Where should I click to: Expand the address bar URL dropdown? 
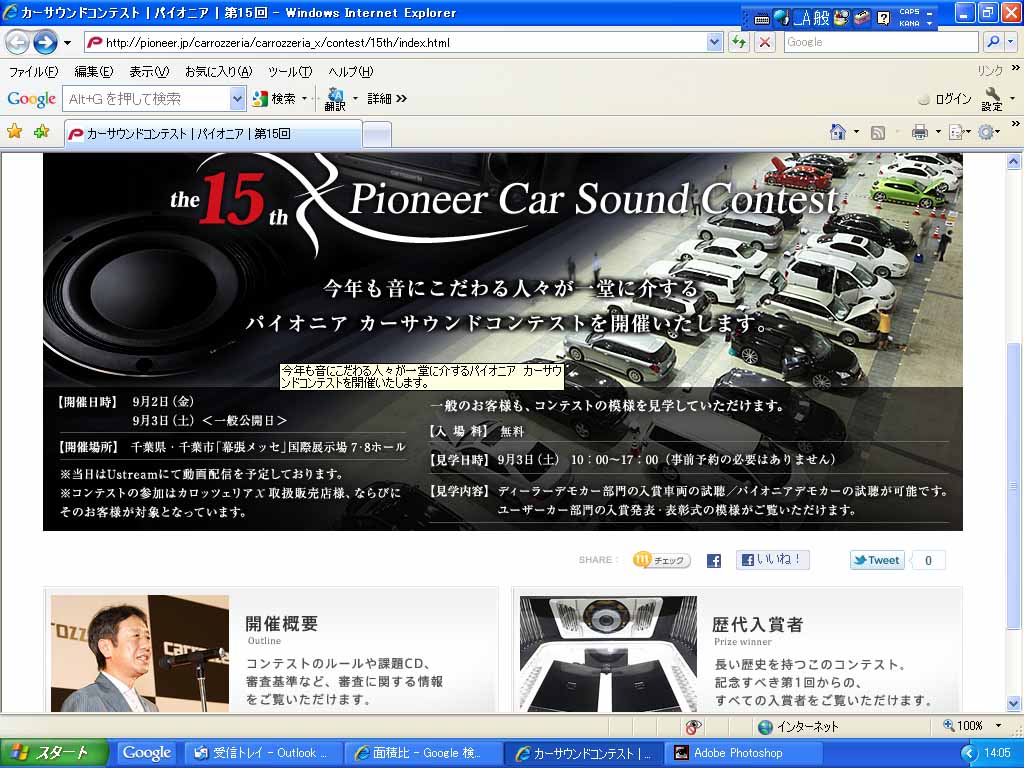coord(714,42)
